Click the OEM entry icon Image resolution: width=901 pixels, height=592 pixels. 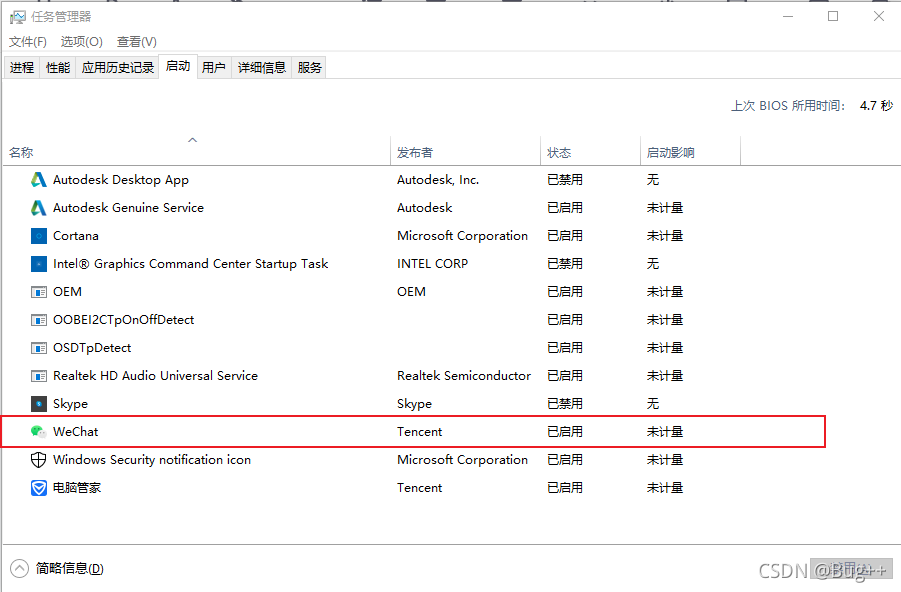click(x=38, y=292)
